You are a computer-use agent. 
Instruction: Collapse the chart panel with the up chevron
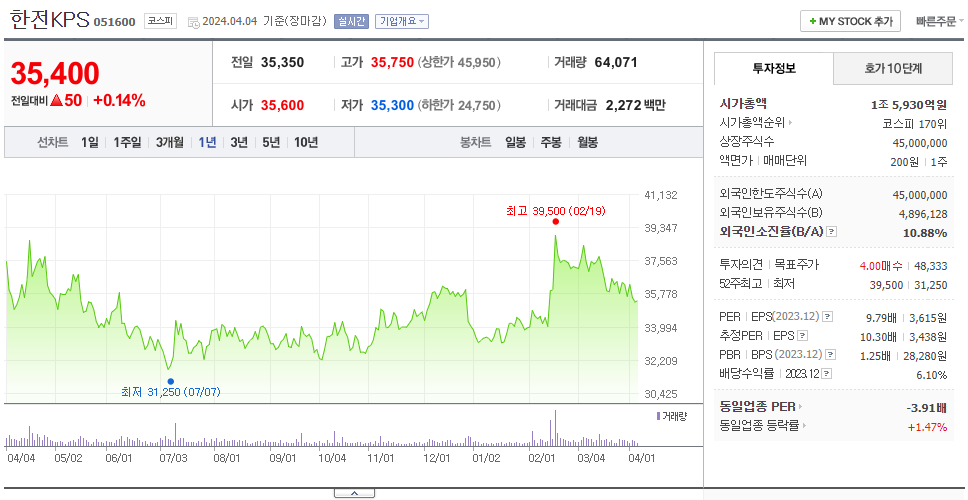pyautogui.click(x=354, y=493)
